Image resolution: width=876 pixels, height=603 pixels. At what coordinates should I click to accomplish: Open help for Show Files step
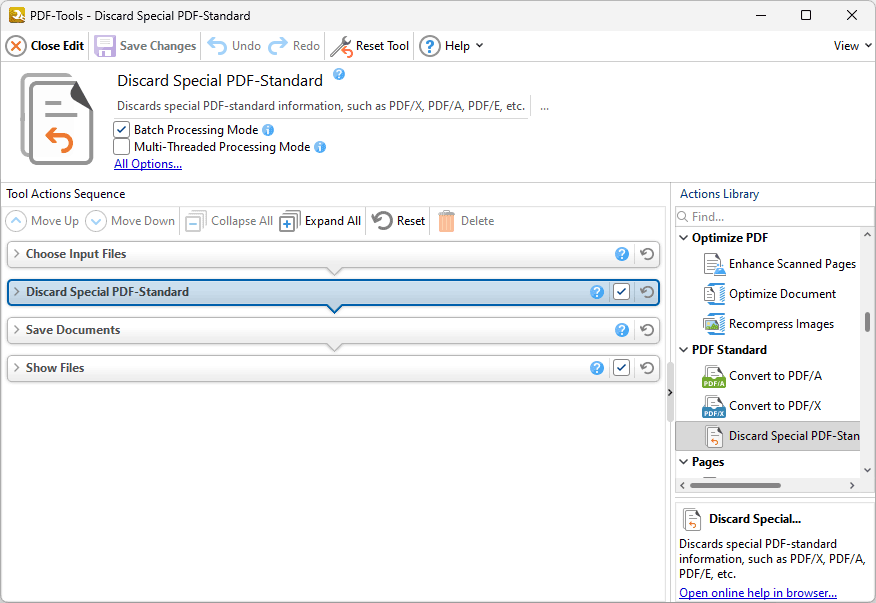coord(597,368)
